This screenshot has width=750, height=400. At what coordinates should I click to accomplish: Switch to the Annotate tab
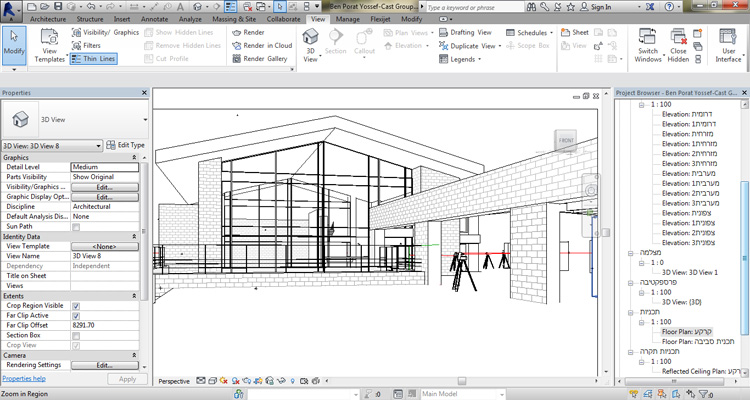(x=154, y=19)
